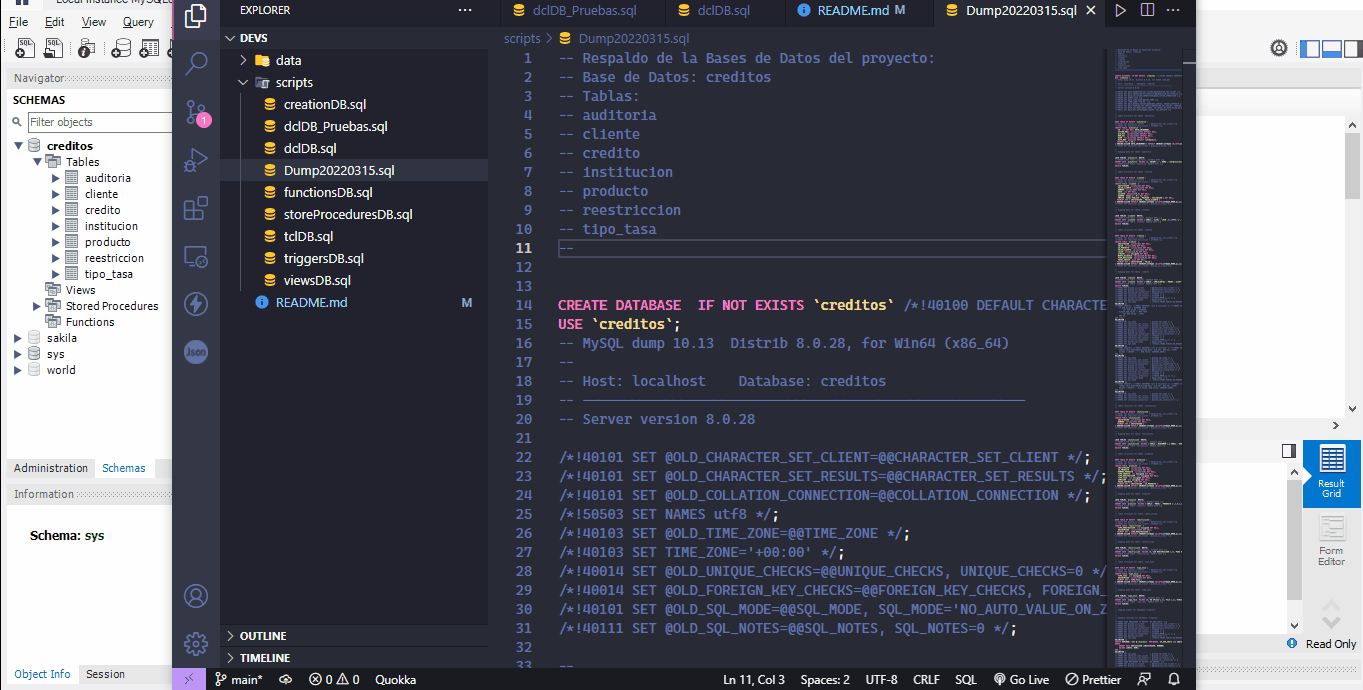Open the Extensions view

click(x=195, y=208)
